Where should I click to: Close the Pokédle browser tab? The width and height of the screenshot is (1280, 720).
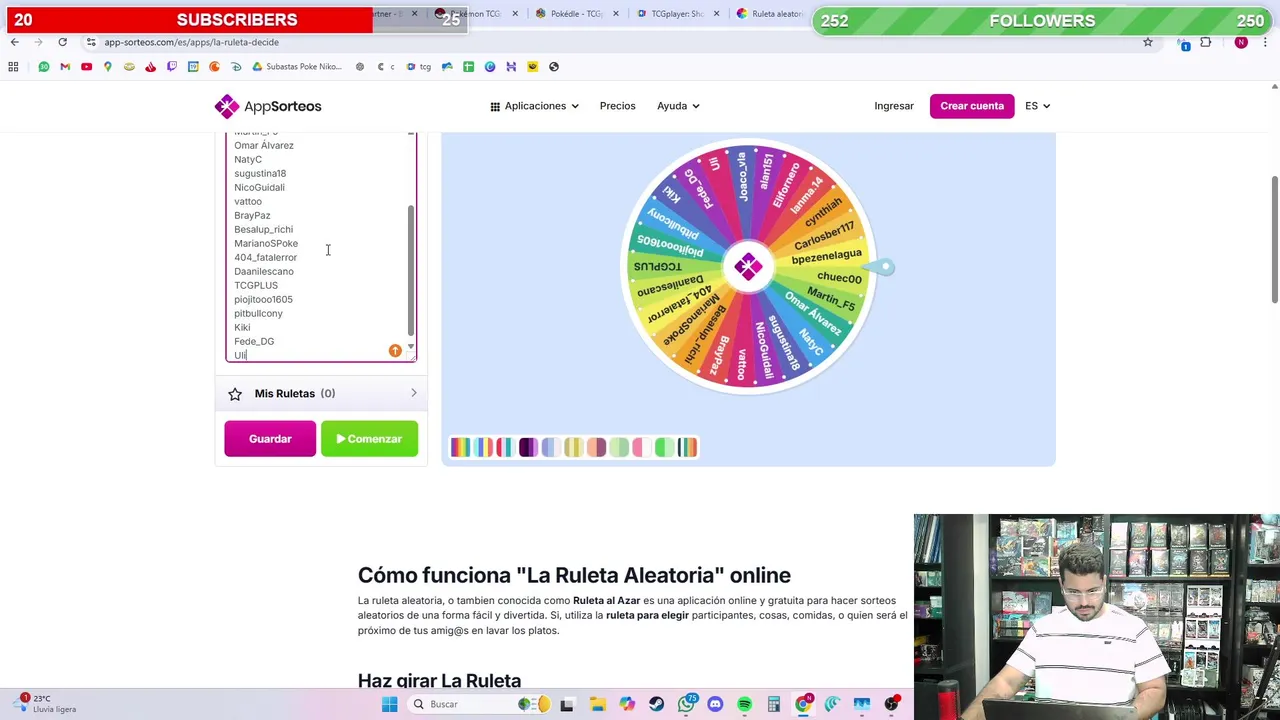(616, 14)
